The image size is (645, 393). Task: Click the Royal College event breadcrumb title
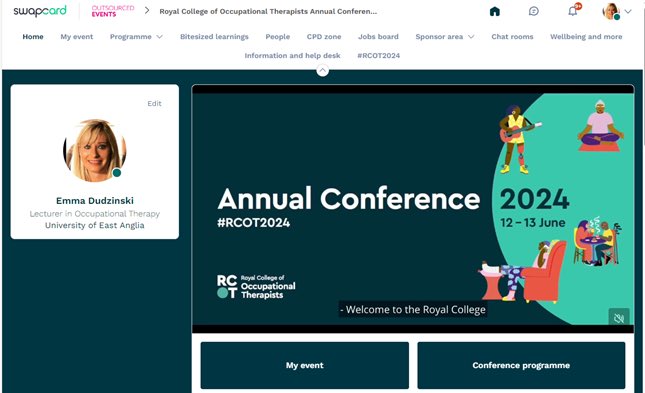pyautogui.click(x=268, y=12)
